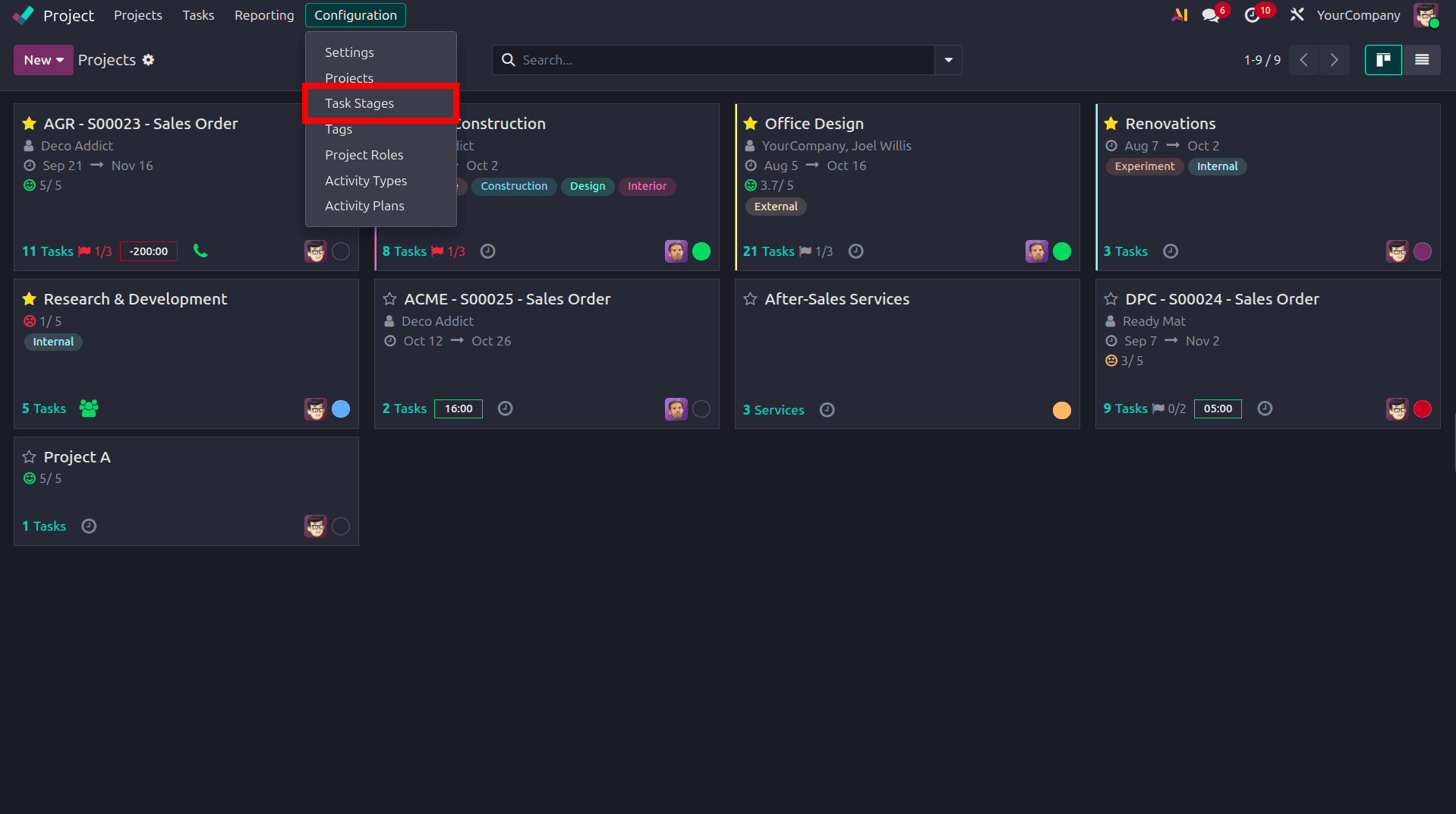Click the user avatar in the top bar
Image resolution: width=1456 pixels, height=814 pixels.
pos(1426,14)
